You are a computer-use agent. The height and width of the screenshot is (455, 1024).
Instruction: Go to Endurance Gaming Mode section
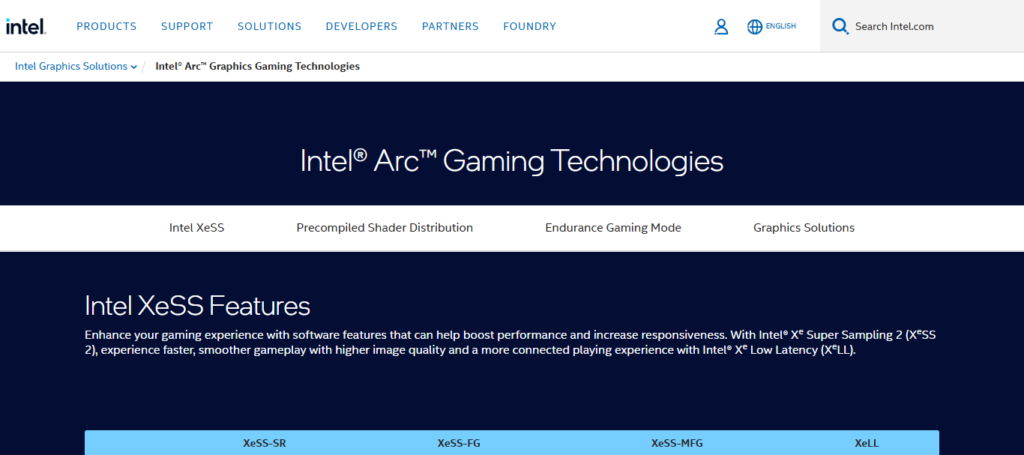coord(613,228)
